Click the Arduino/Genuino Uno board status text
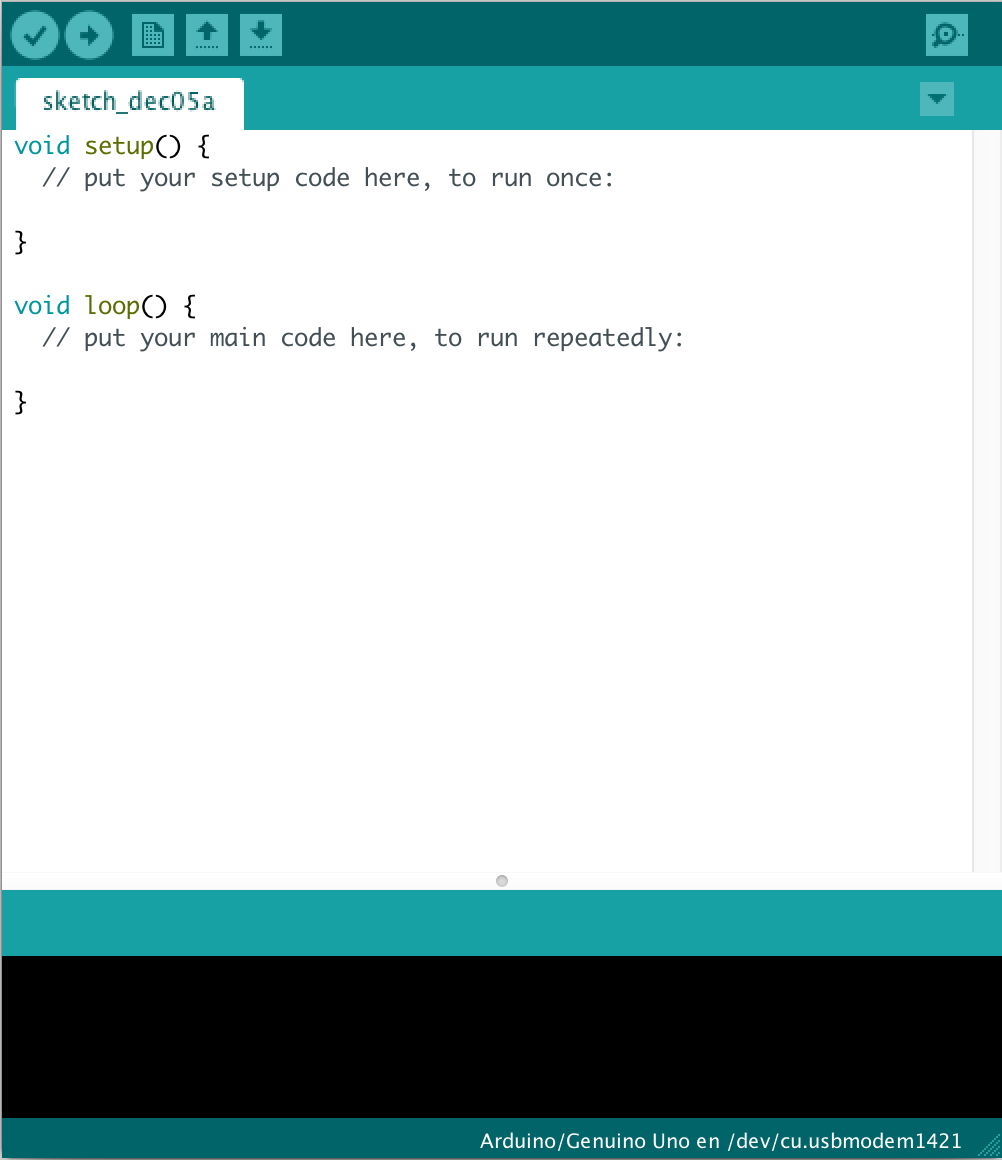 [720, 1141]
